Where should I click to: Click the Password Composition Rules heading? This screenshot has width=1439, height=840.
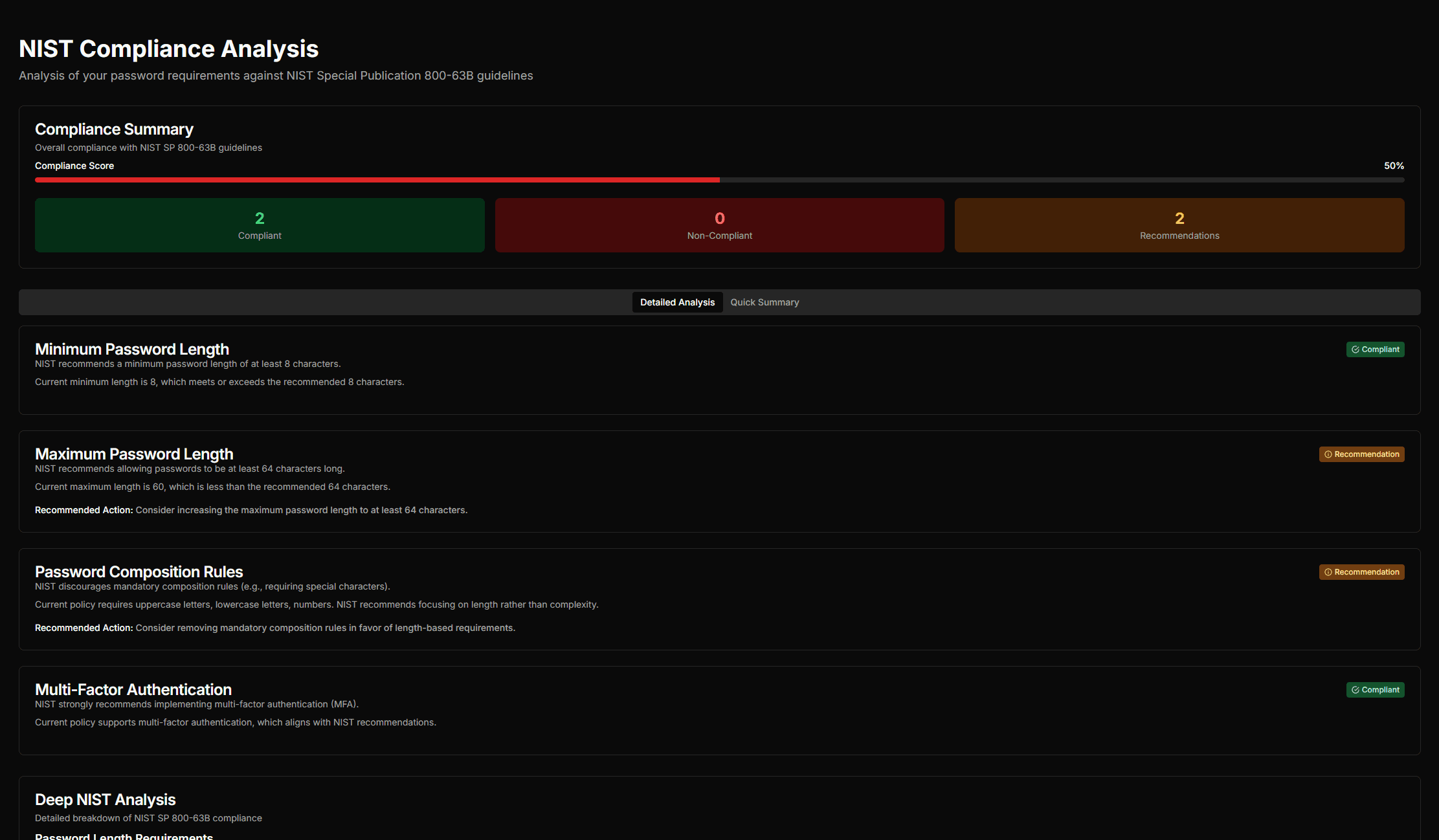point(139,572)
